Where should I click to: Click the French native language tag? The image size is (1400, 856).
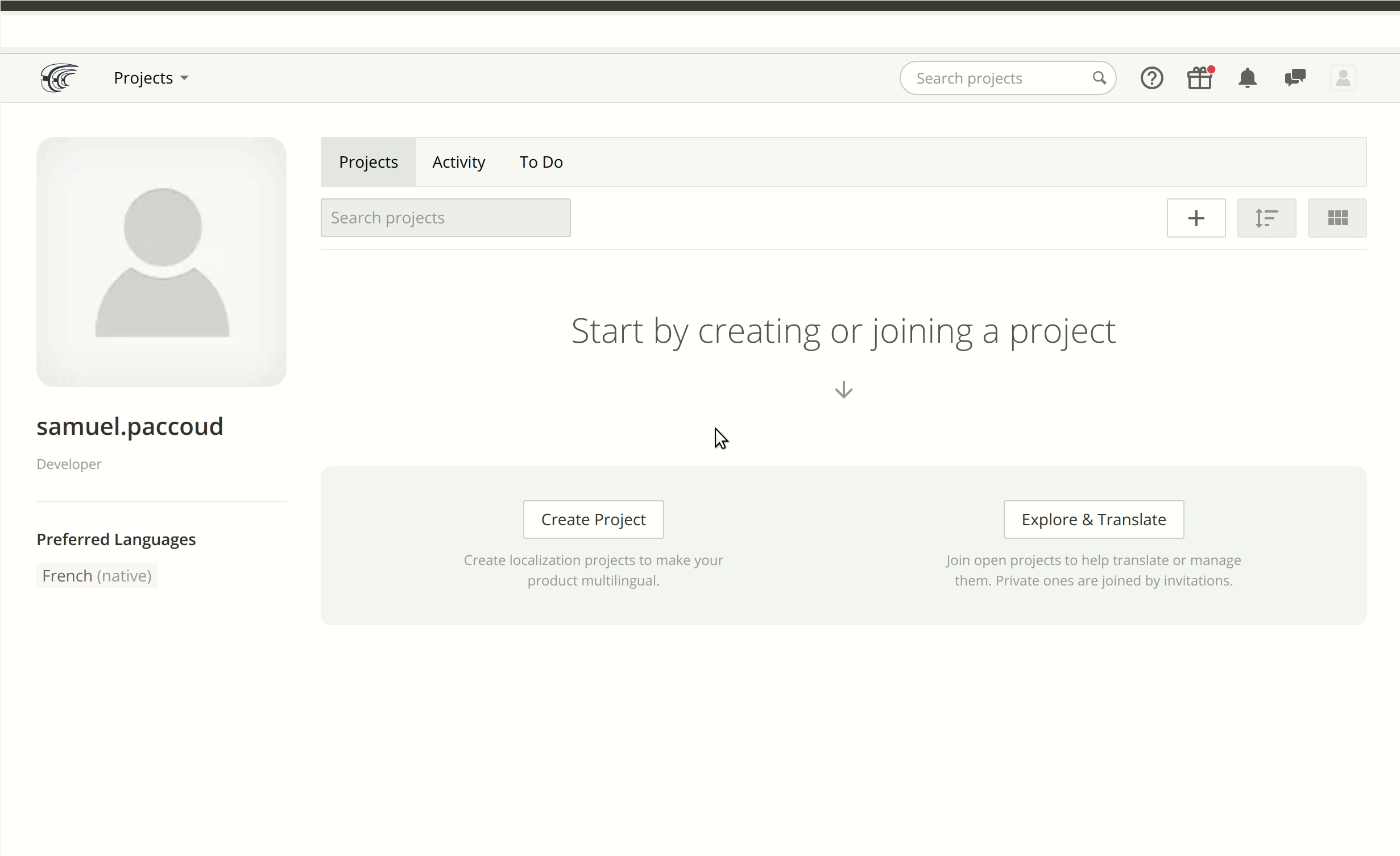pyautogui.click(x=96, y=575)
